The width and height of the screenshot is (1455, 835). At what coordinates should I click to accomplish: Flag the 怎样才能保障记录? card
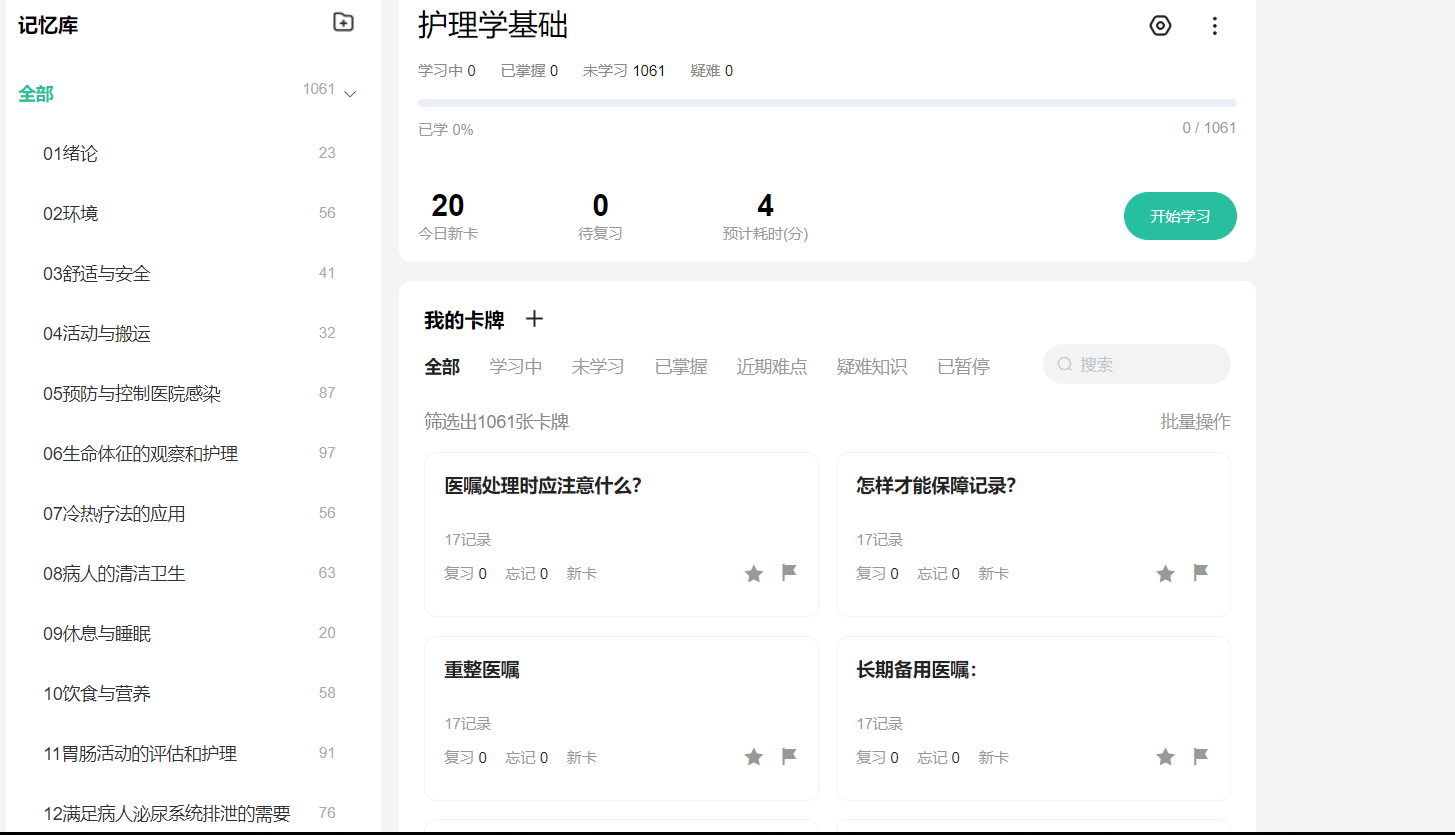click(x=1201, y=573)
